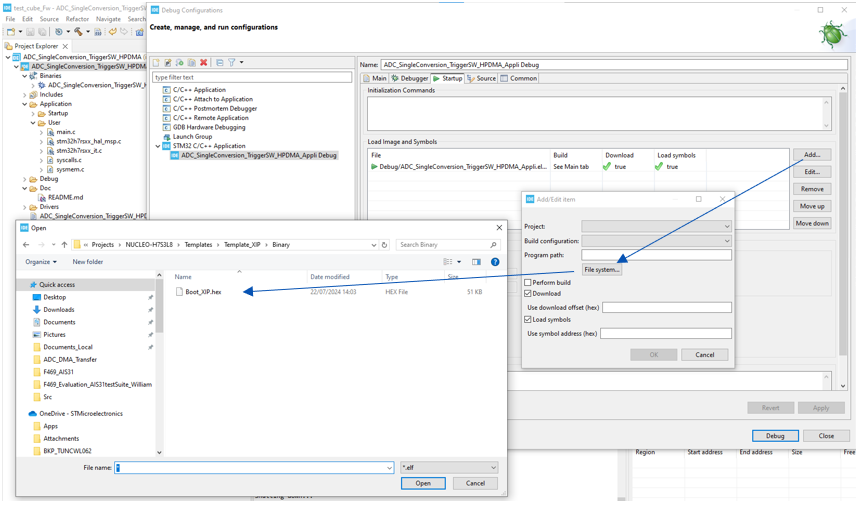Open the File menu

tap(10, 19)
